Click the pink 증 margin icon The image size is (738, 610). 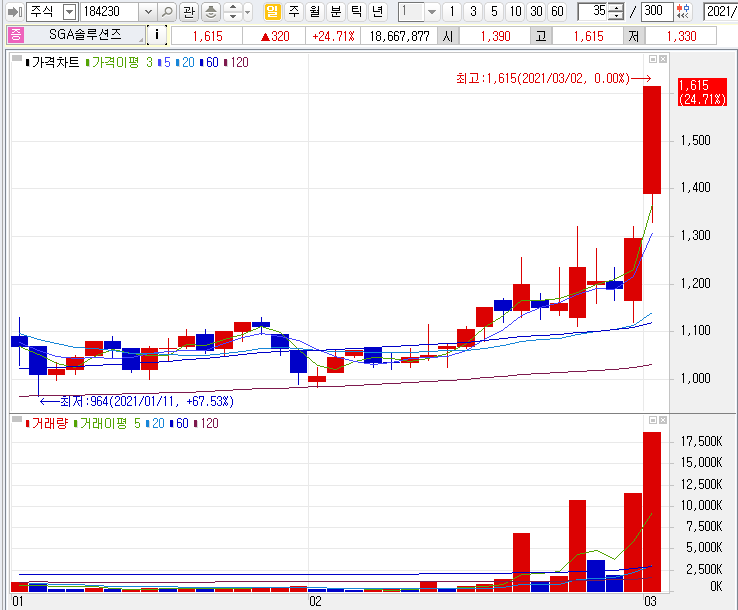[16, 35]
